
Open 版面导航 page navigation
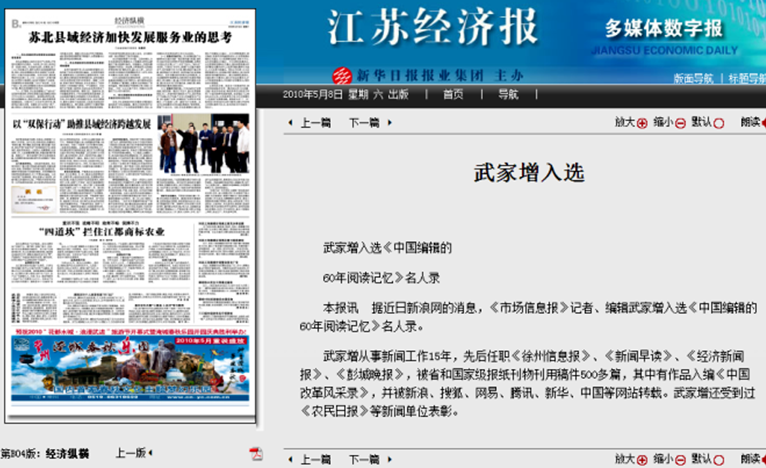(693, 78)
